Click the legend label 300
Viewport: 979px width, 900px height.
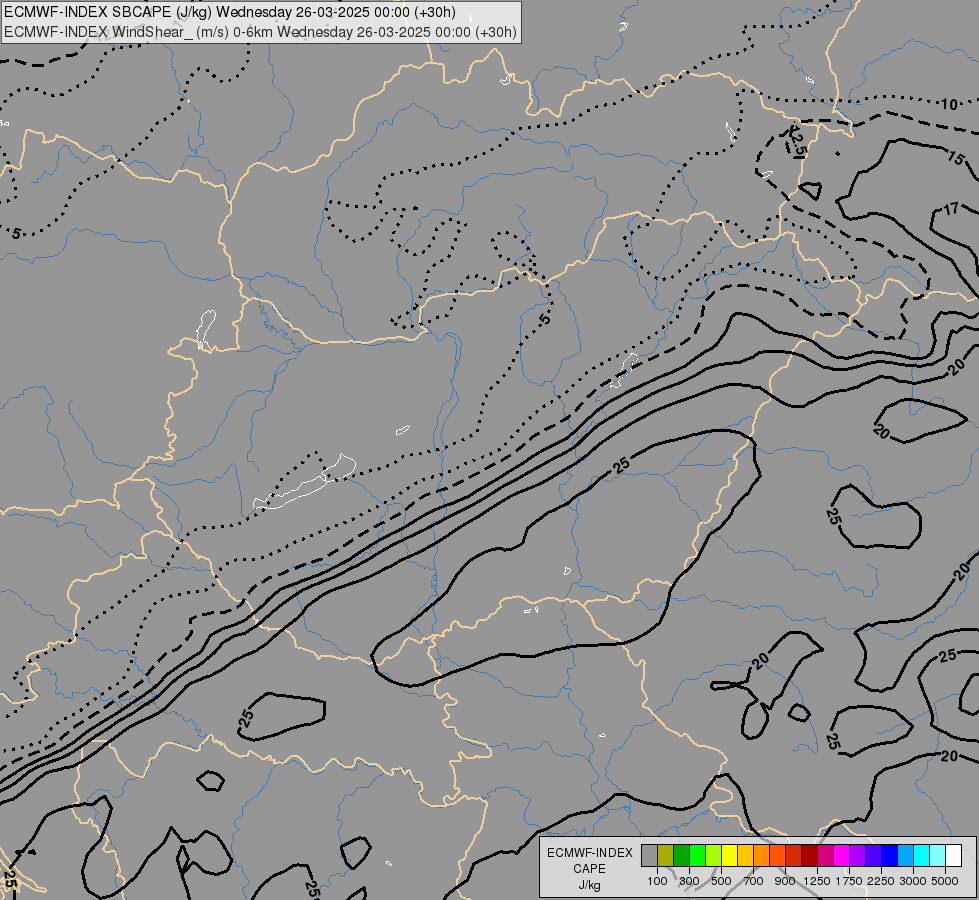click(689, 881)
